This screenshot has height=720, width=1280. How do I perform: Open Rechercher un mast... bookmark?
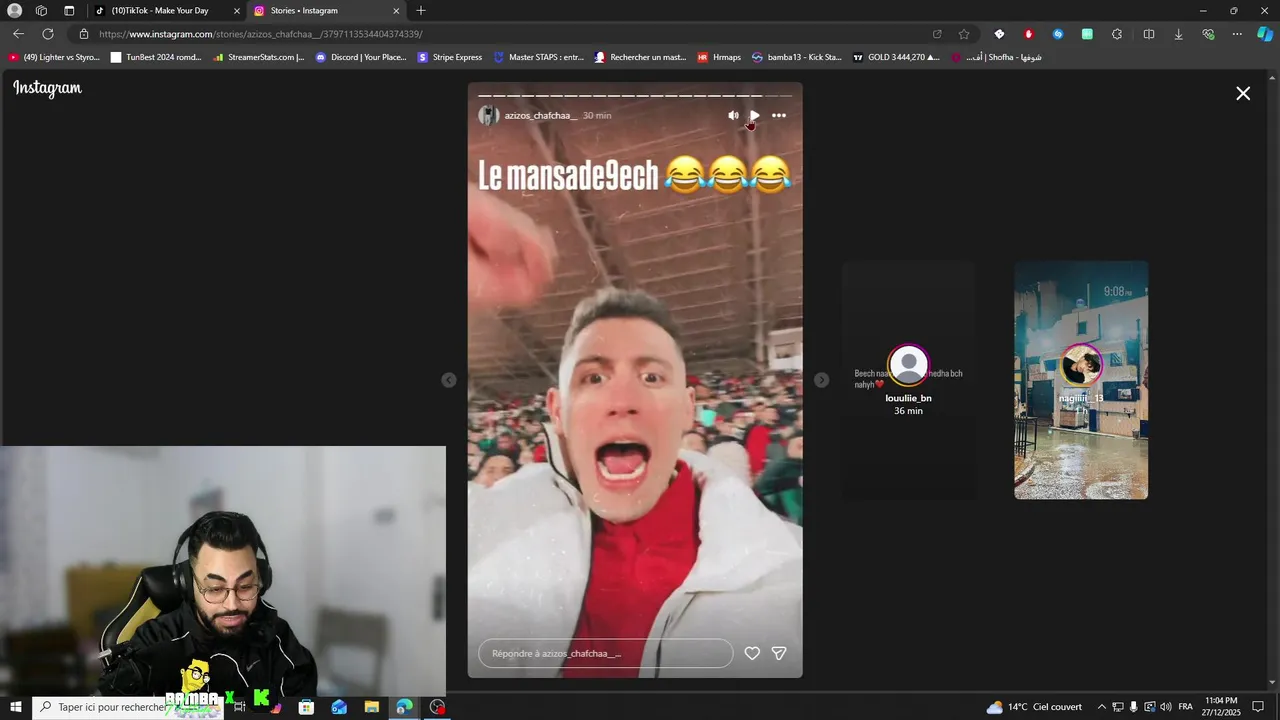pyautogui.click(x=640, y=57)
